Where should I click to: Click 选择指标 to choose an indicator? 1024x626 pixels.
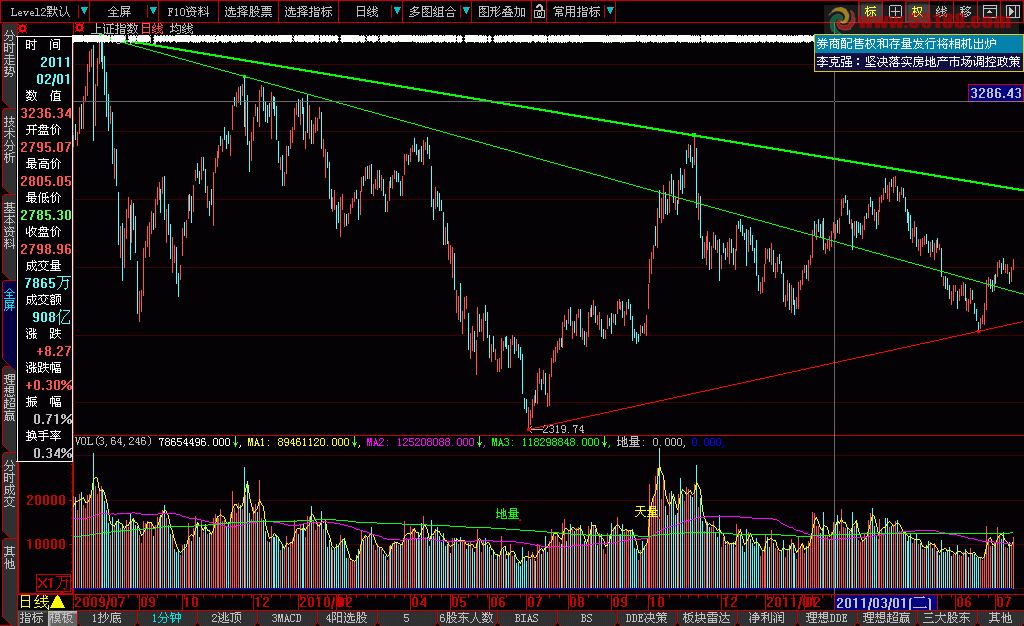tap(308, 12)
